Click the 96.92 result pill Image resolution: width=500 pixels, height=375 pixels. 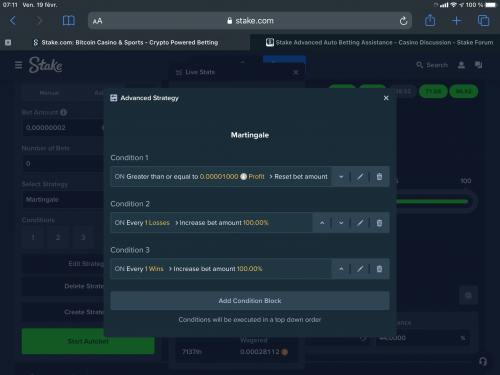tap(463, 91)
